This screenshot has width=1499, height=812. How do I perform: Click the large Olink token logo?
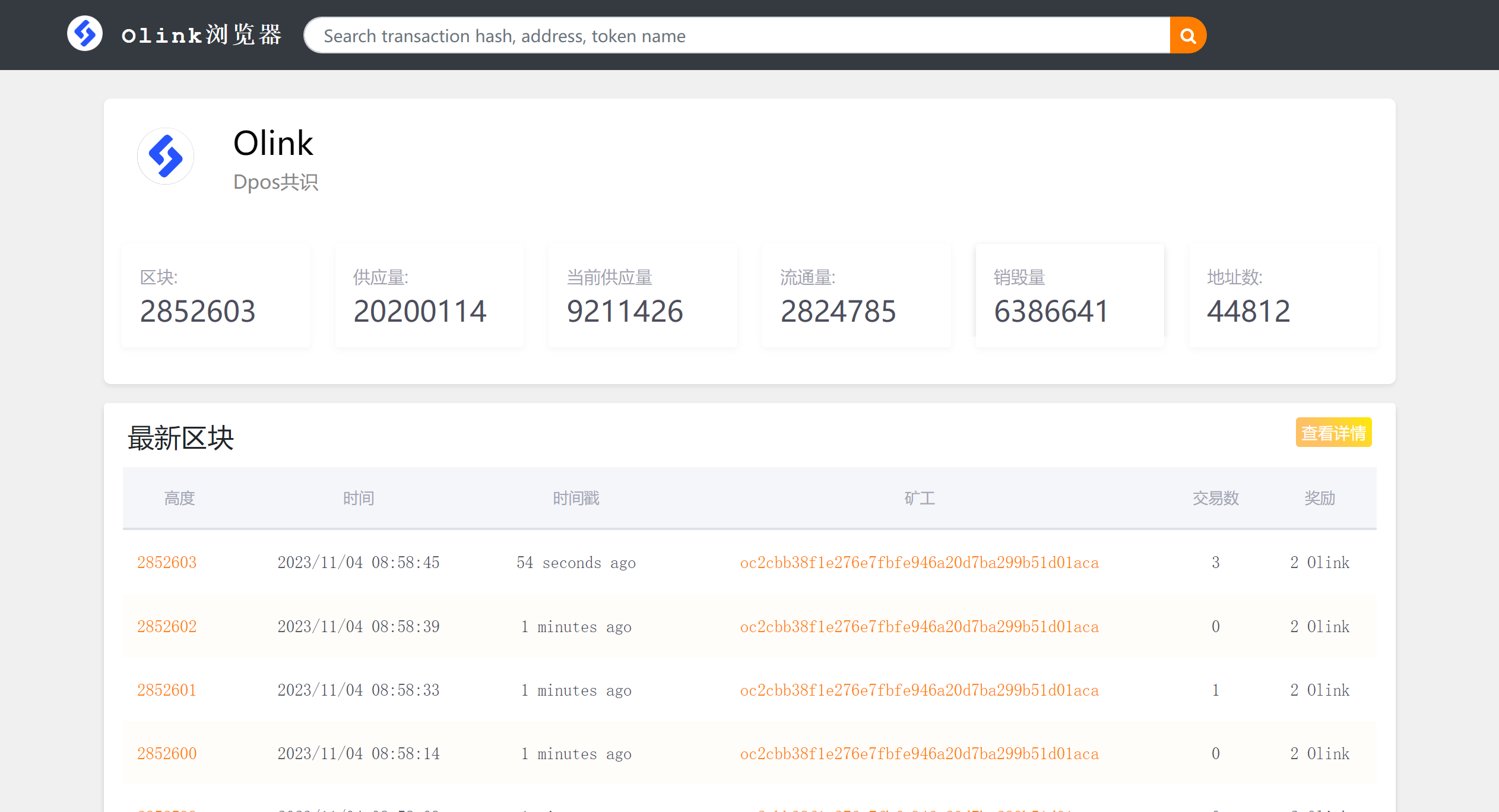point(166,157)
